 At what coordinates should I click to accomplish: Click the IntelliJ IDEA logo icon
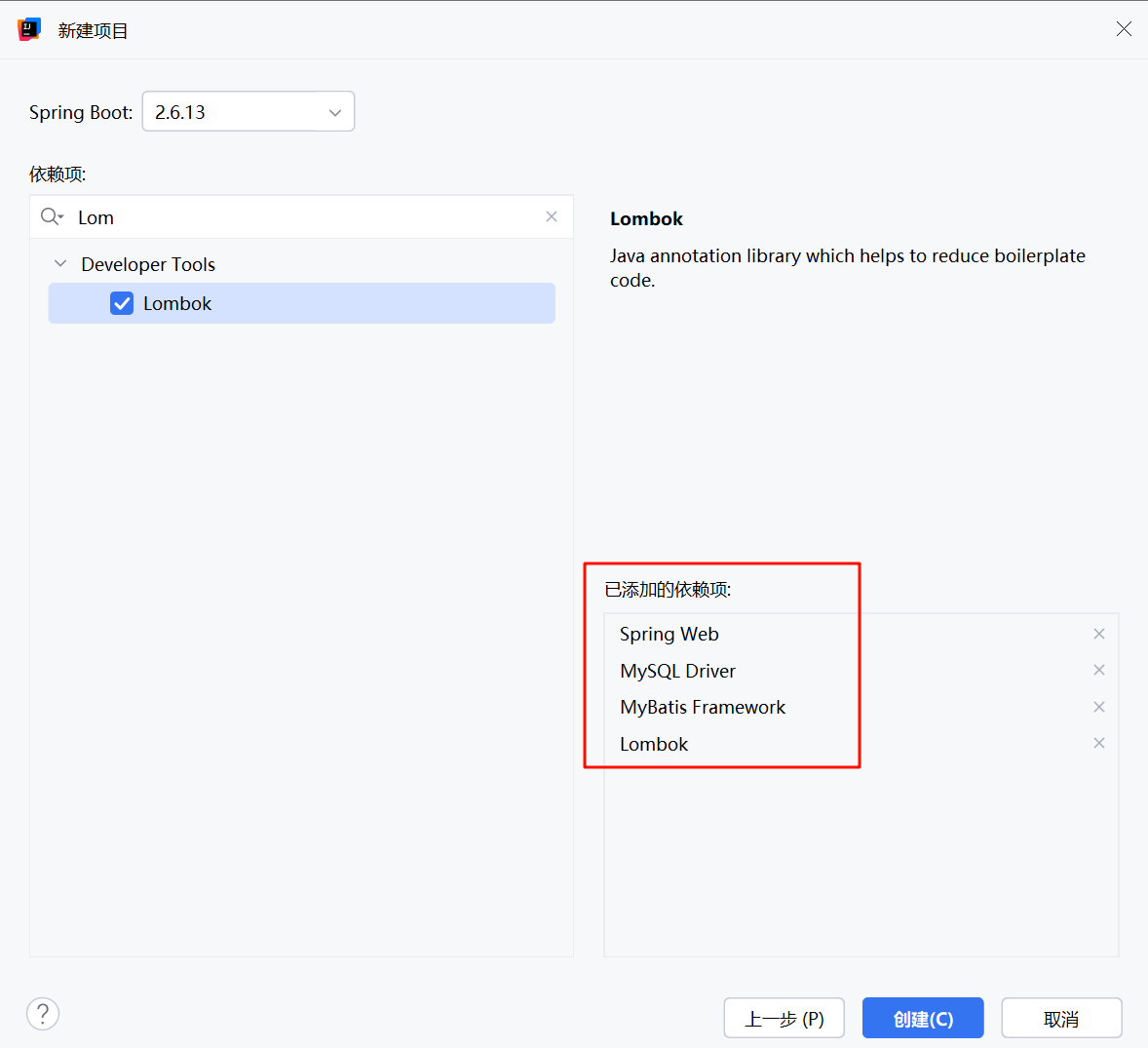pyautogui.click(x=29, y=29)
